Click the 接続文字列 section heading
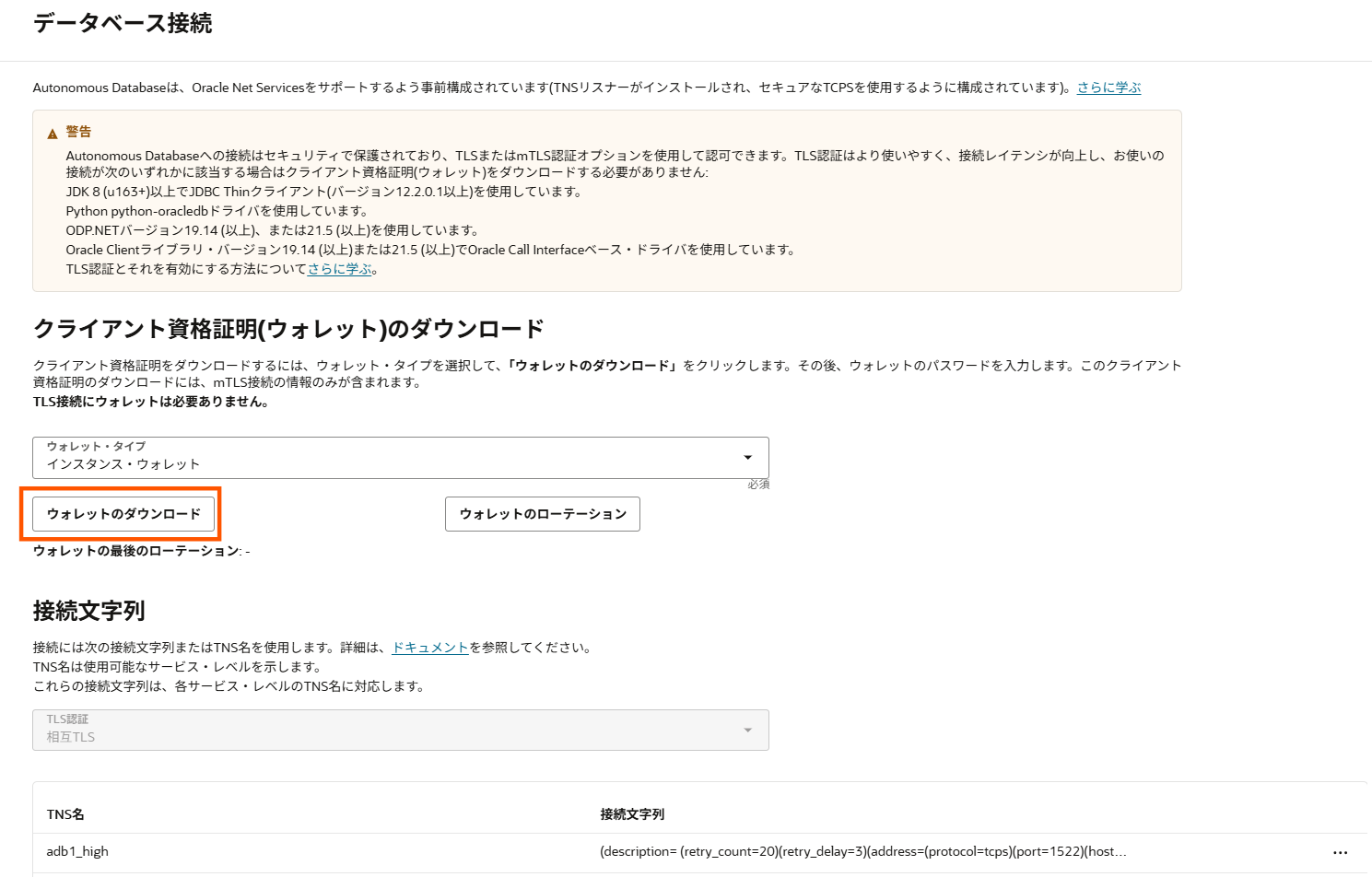 tap(89, 611)
